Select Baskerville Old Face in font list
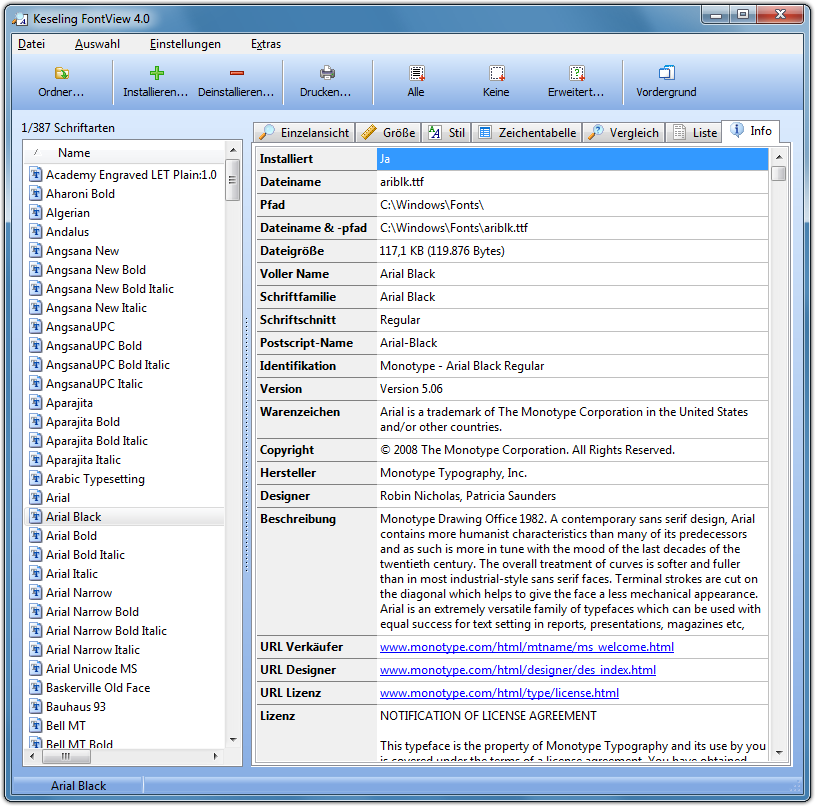 tap(97, 688)
